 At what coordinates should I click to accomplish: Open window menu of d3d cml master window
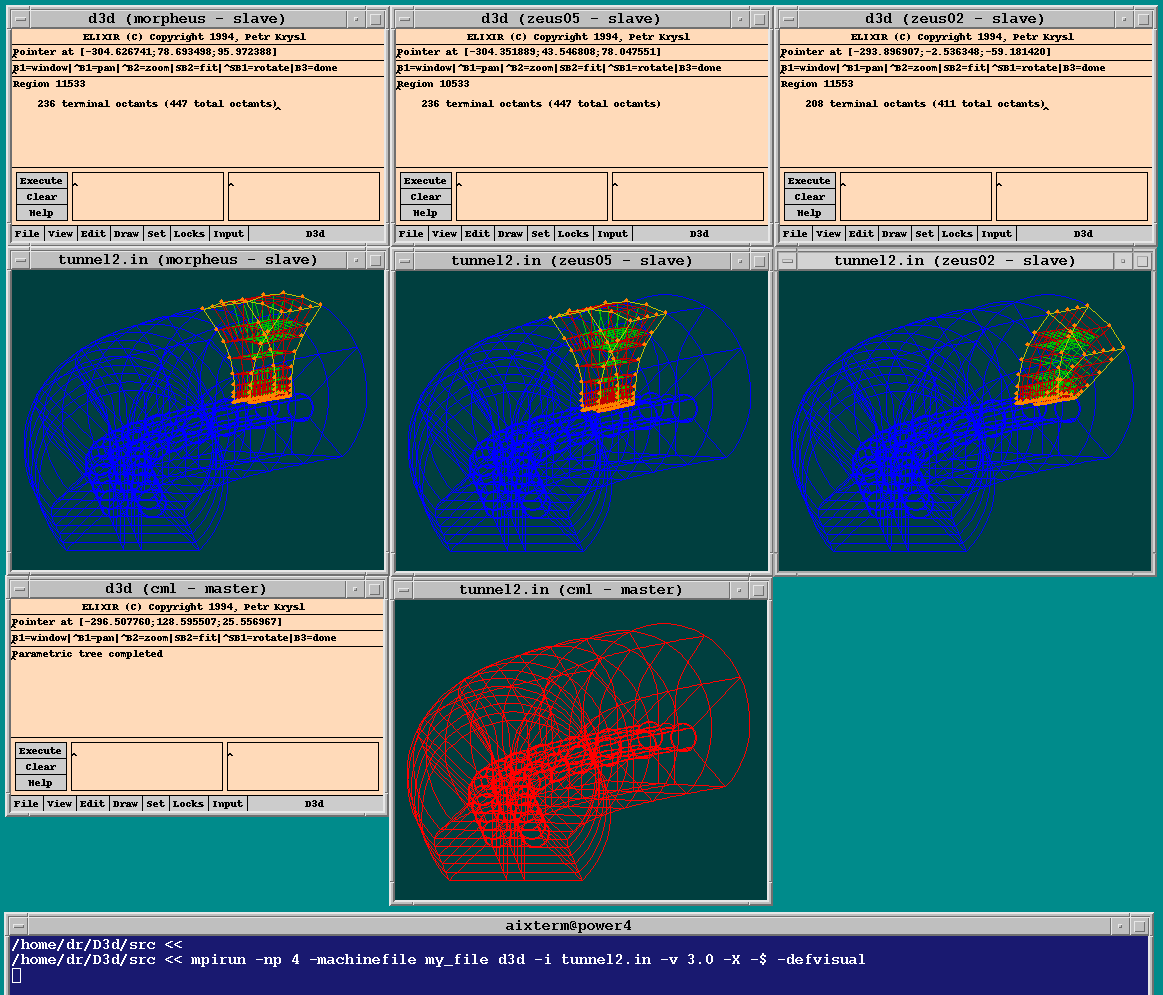tap(18, 589)
